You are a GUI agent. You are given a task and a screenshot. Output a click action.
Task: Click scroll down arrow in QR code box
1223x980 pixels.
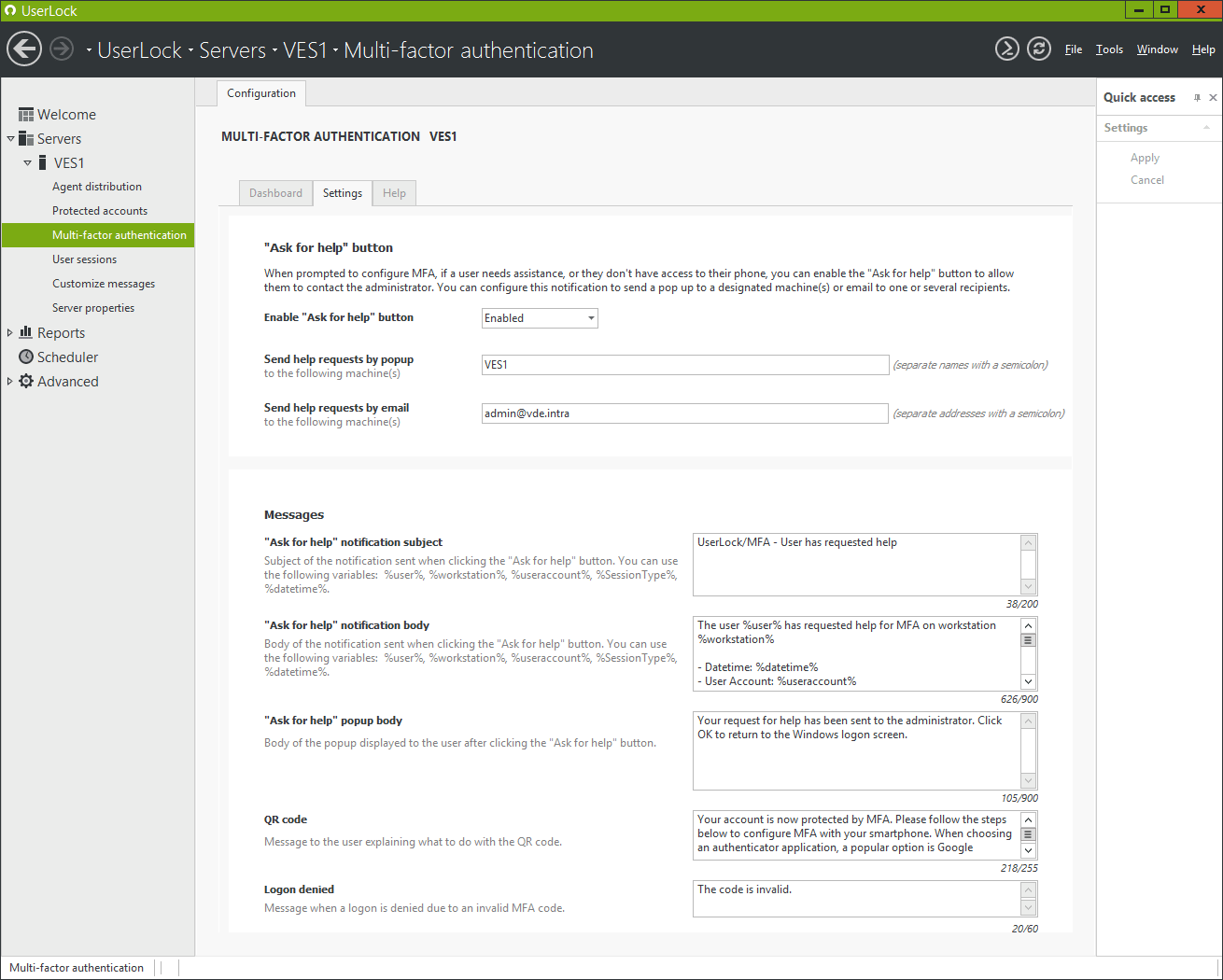[x=1028, y=851]
